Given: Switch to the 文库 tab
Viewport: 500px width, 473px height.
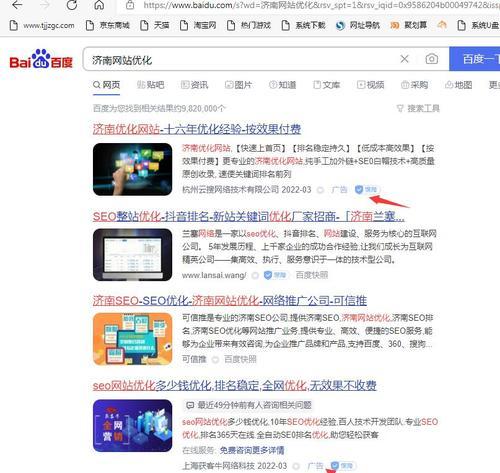Looking at the screenshot, I should point(326,85).
